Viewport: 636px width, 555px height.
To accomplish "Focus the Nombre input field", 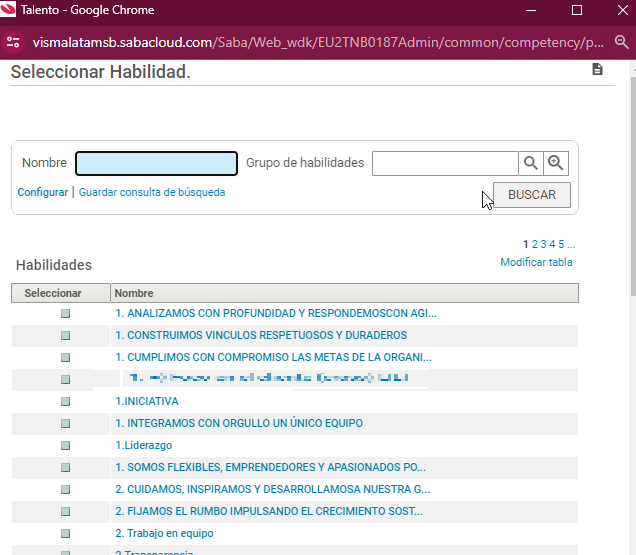I will (x=157, y=163).
